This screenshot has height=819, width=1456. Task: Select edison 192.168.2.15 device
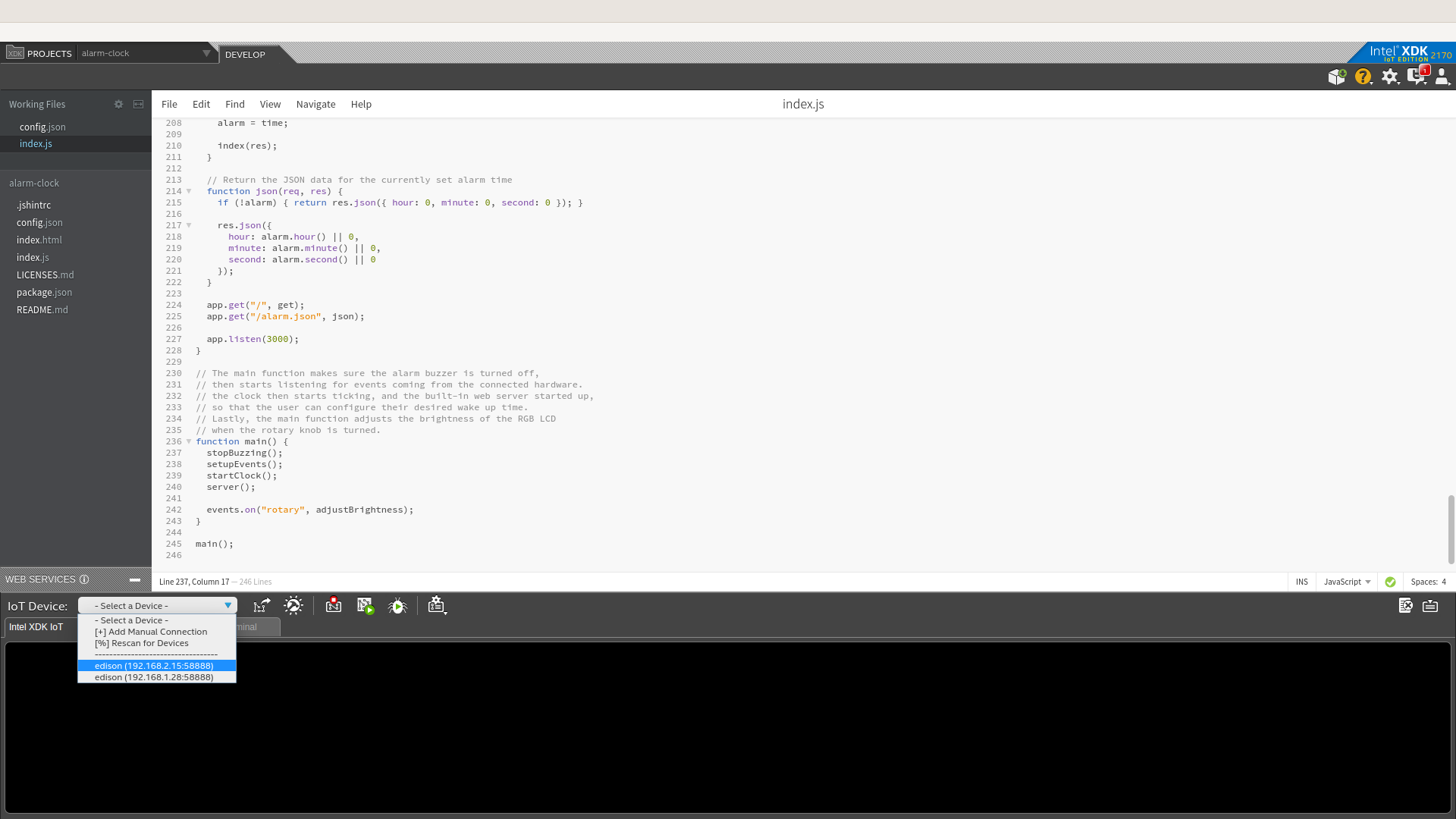coord(157,666)
